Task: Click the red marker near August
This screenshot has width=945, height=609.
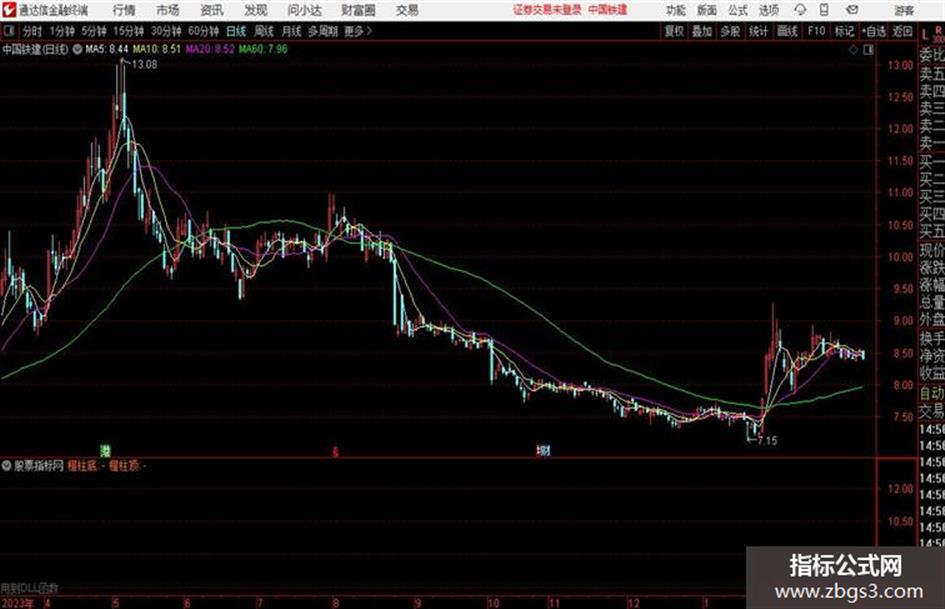Action: click(x=336, y=451)
